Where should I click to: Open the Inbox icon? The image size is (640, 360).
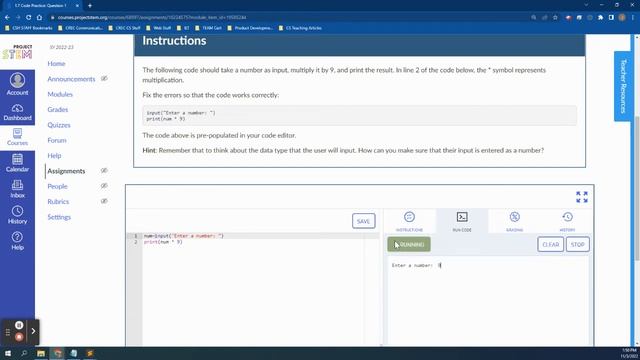[17, 189]
